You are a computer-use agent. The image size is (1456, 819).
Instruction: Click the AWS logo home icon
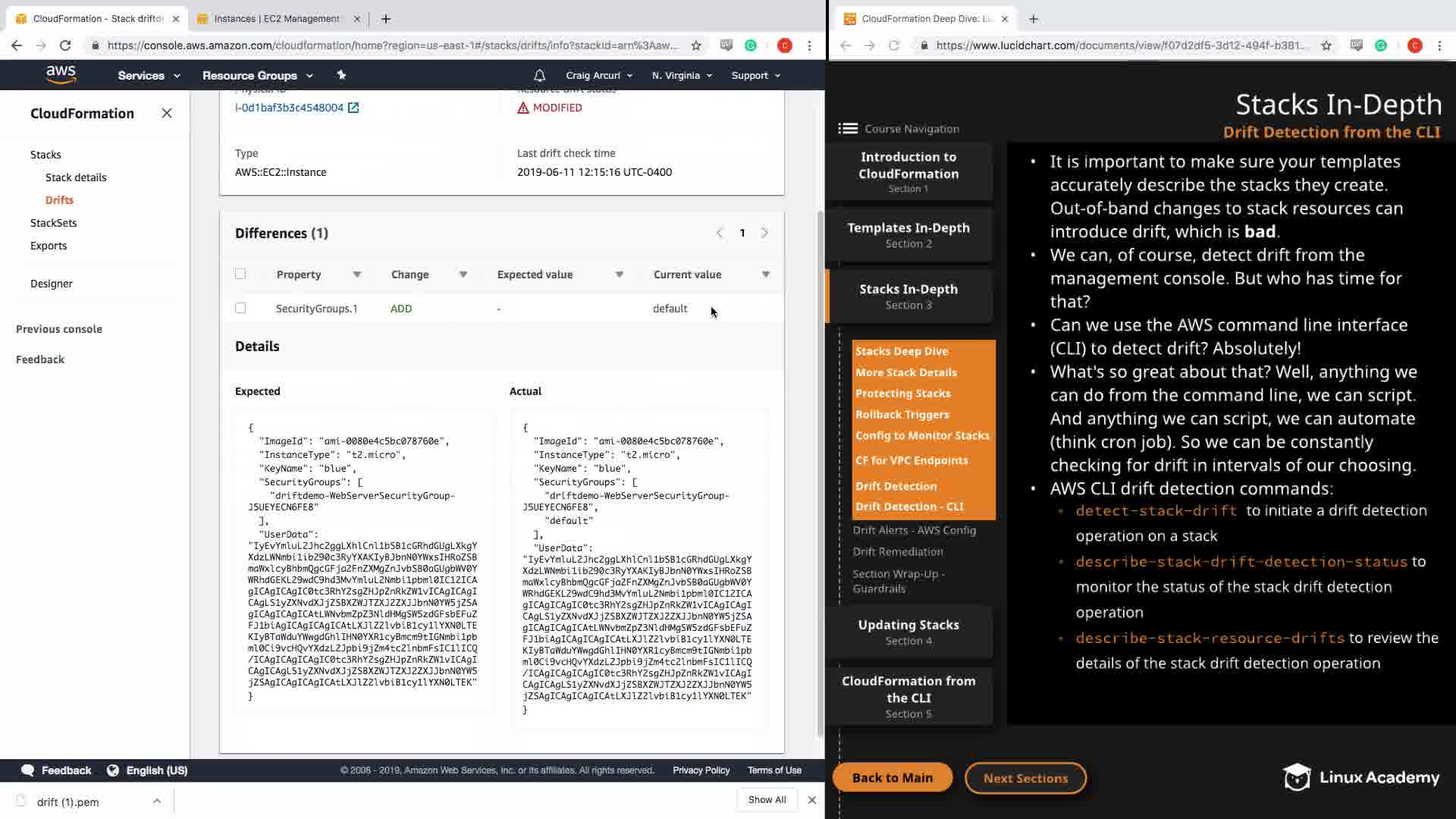[61, 74]
